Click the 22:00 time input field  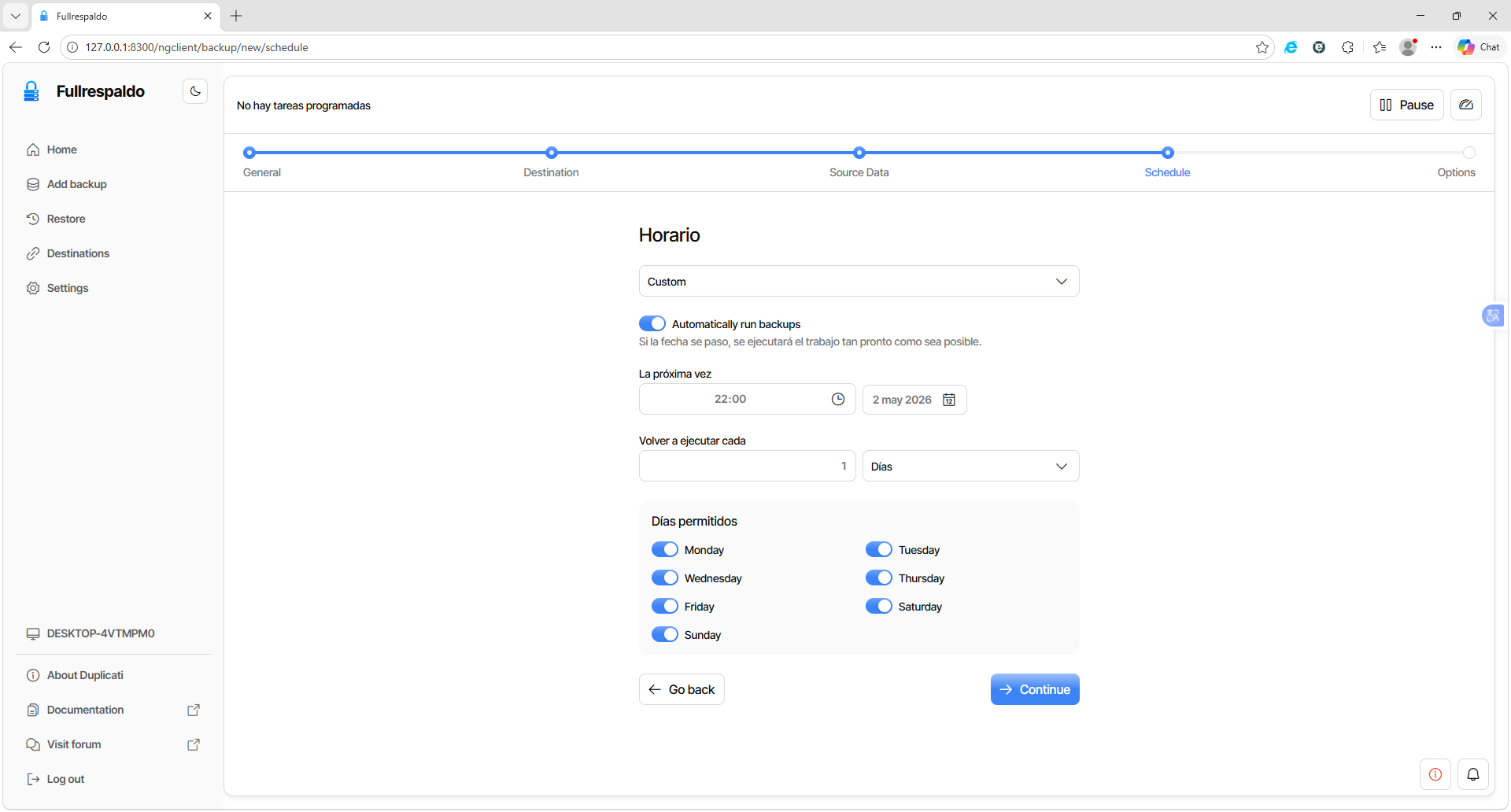(747, 399)
